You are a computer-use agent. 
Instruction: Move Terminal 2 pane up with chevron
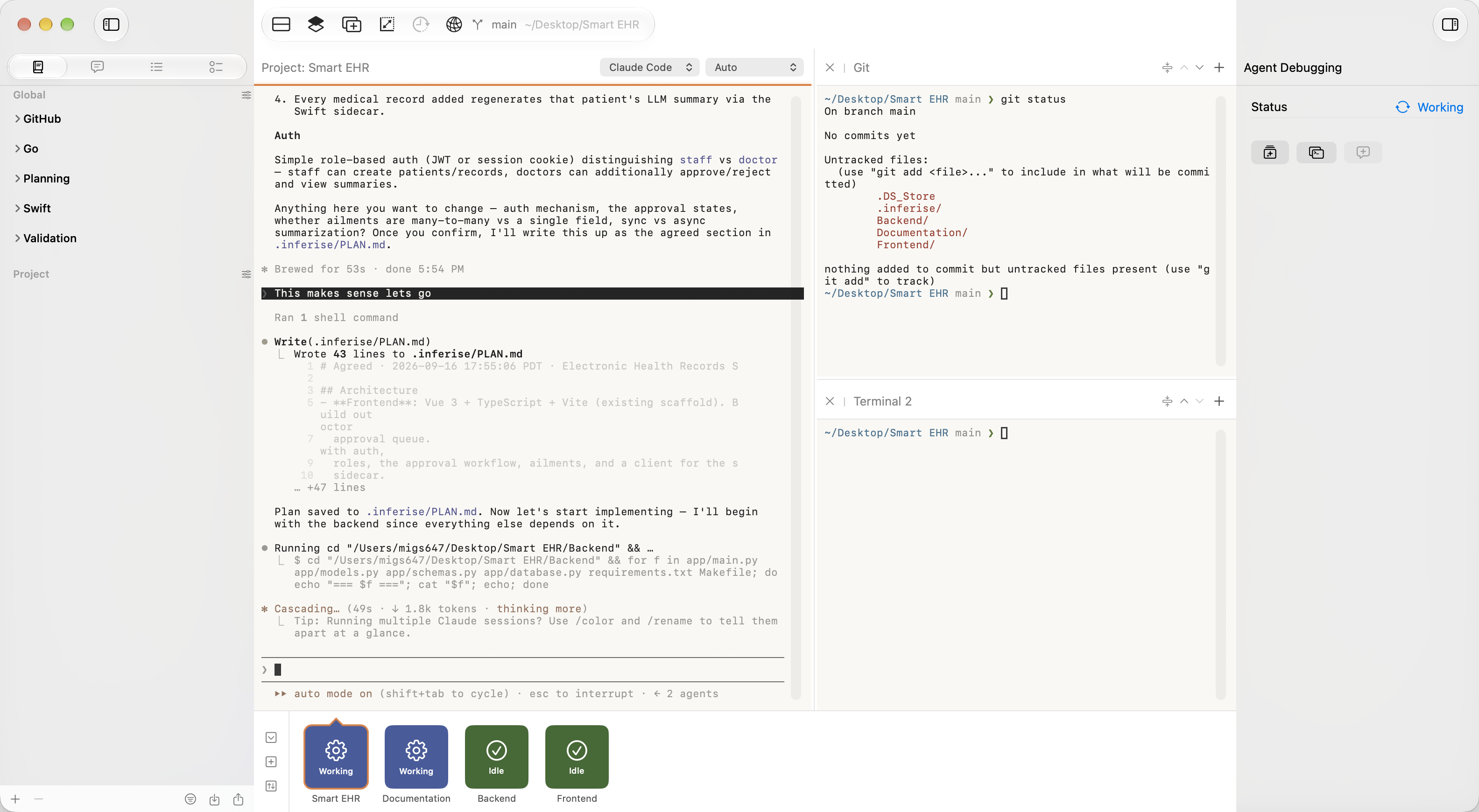click(1184, 402)
